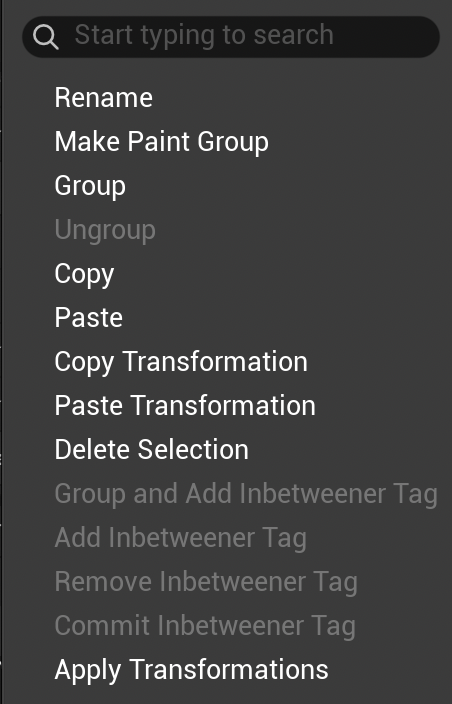The width and height of the screenshot is (452, 704).
Task: Click the magnifying glass search icon
Action: point(46,37)
